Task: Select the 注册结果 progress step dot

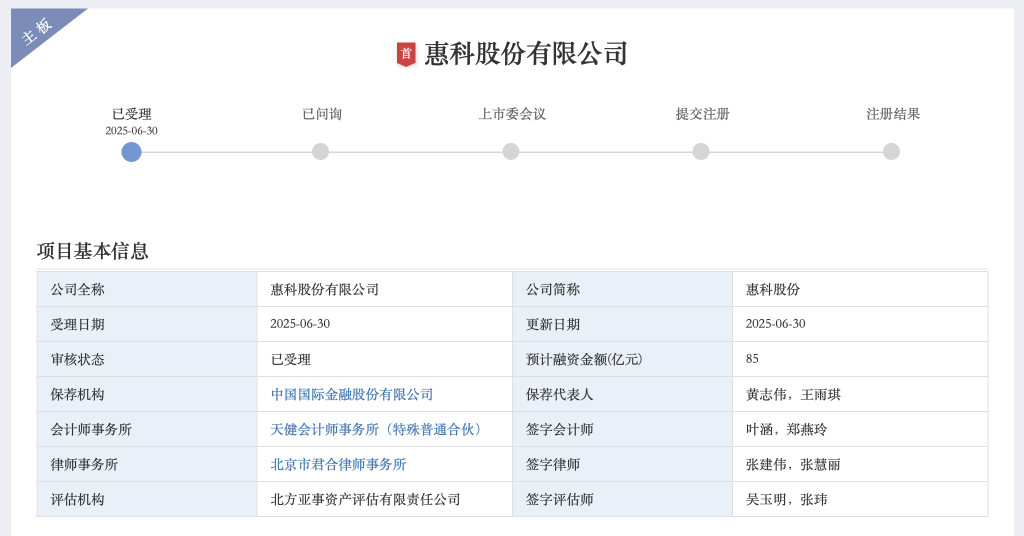Action: coord(891,152)
